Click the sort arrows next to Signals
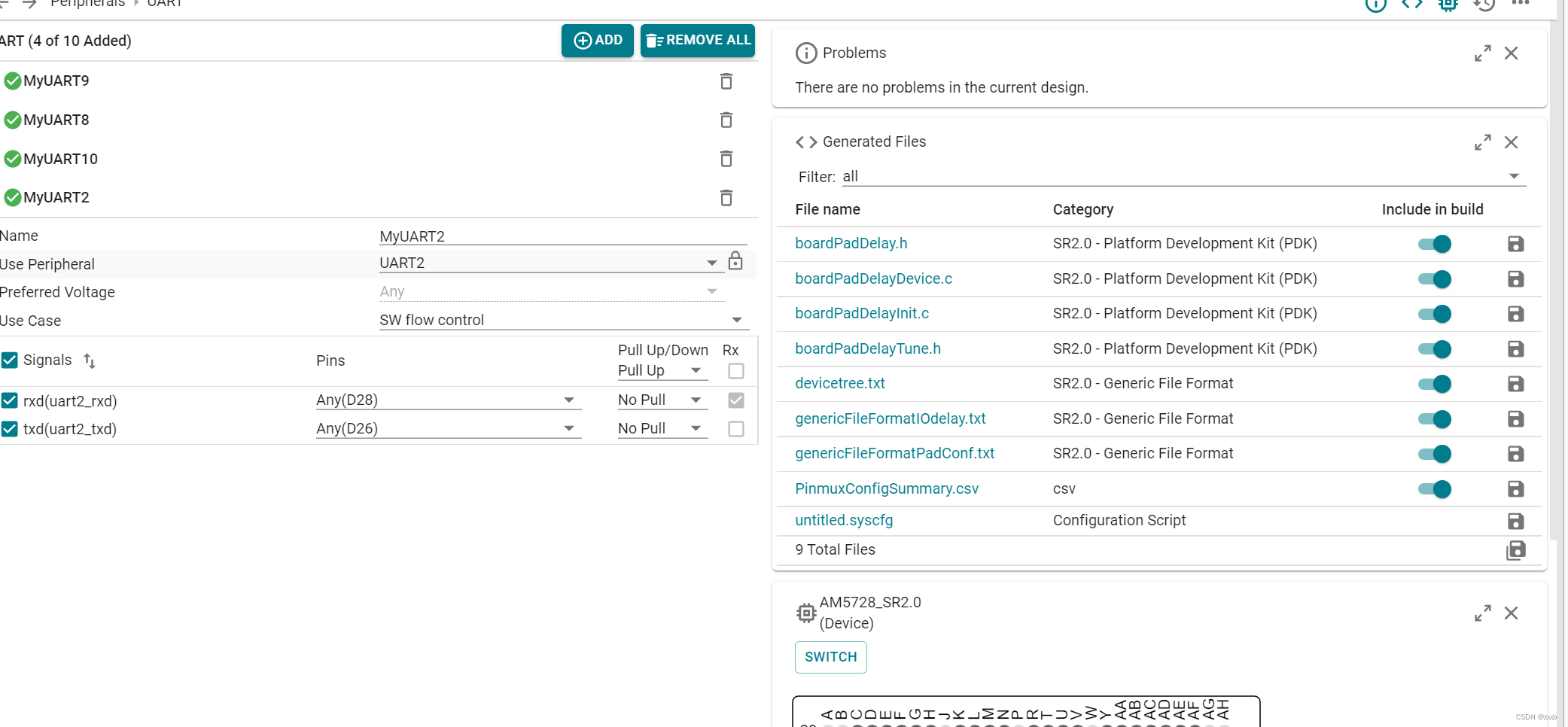The image size is (1568, 727). click(89, 360)
